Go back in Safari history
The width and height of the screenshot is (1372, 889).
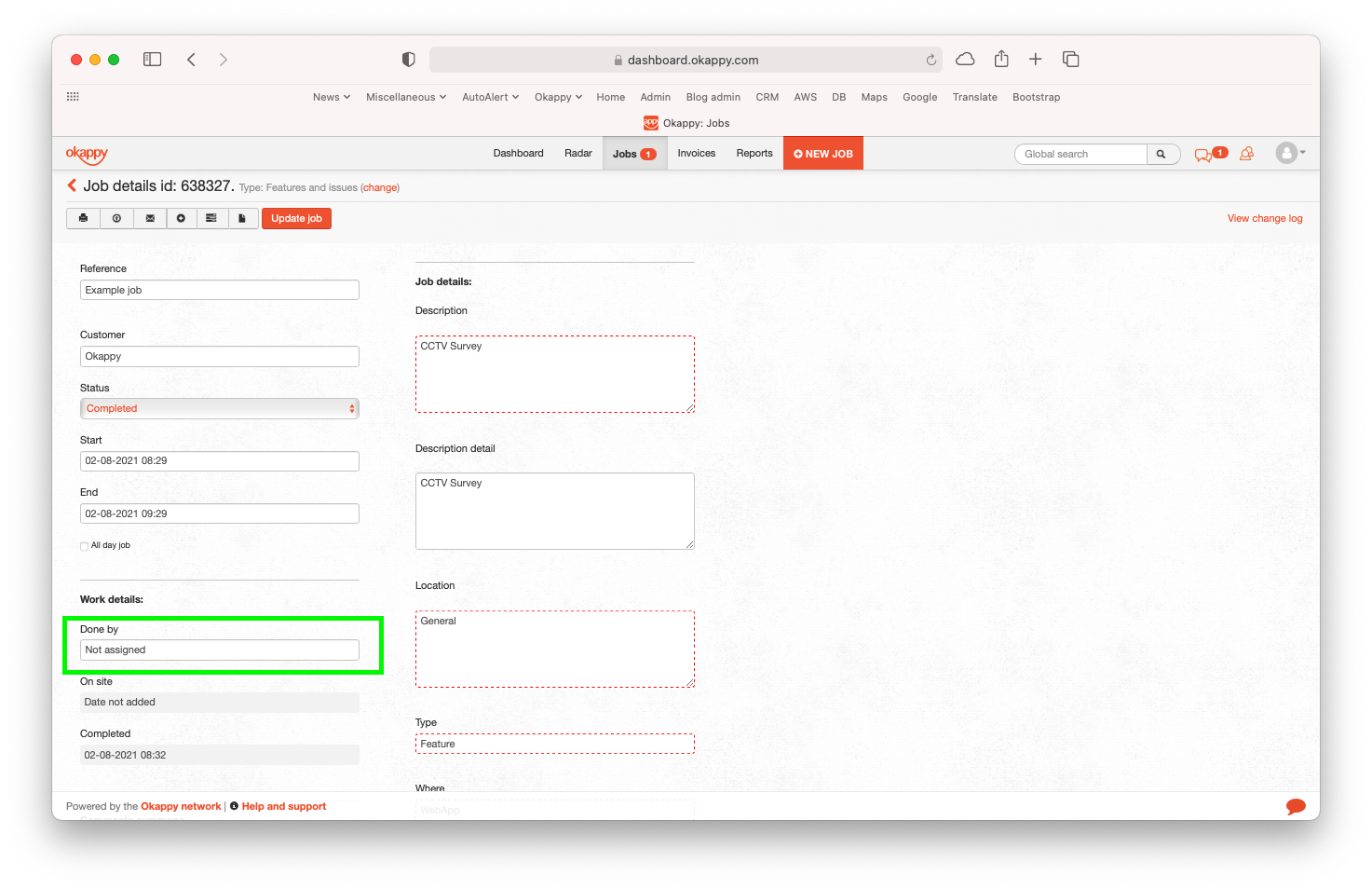pyautogui.click(x=191, y=60)
